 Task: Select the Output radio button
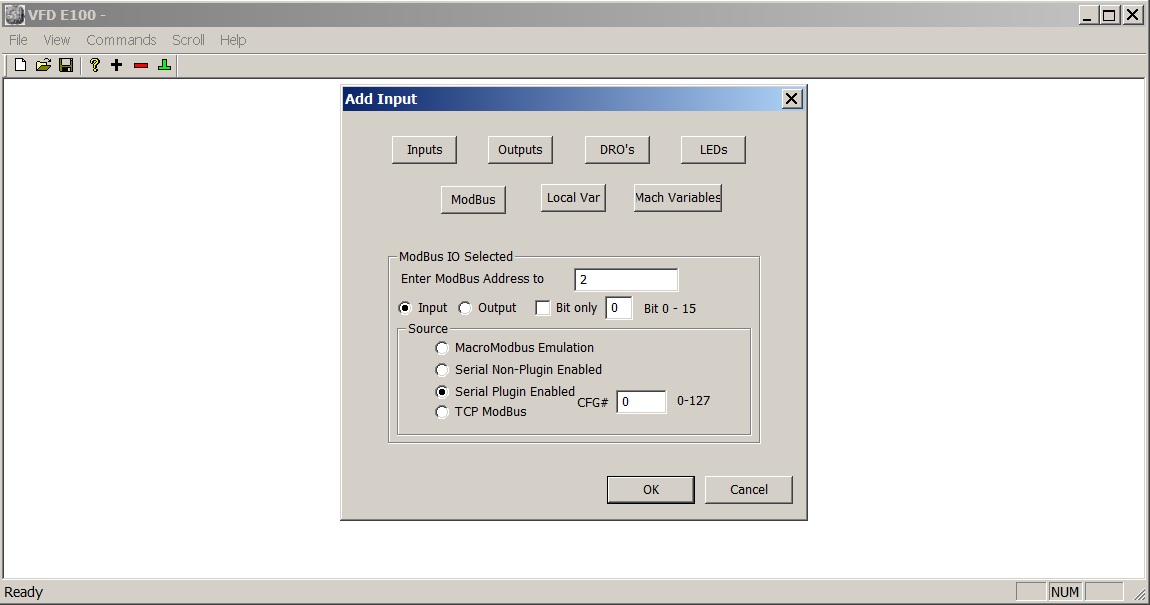coord(465,308)
